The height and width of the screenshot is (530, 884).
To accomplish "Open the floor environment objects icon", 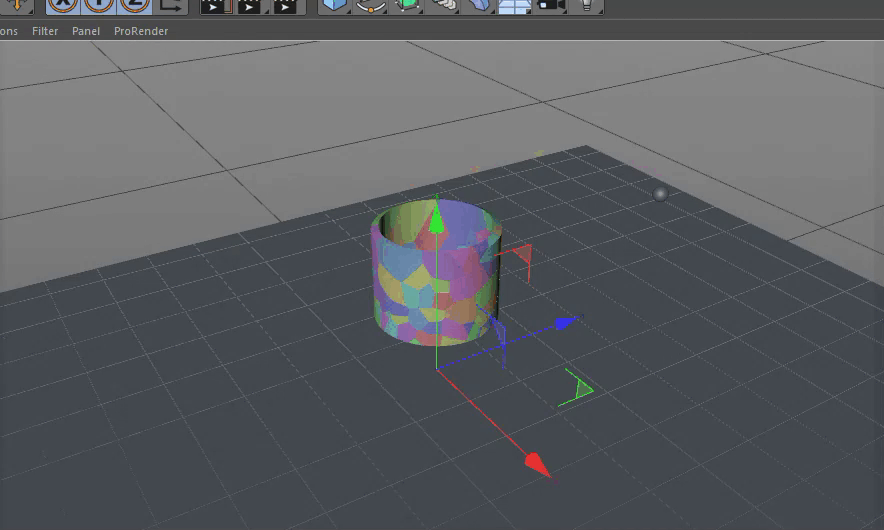I will 515,5.
